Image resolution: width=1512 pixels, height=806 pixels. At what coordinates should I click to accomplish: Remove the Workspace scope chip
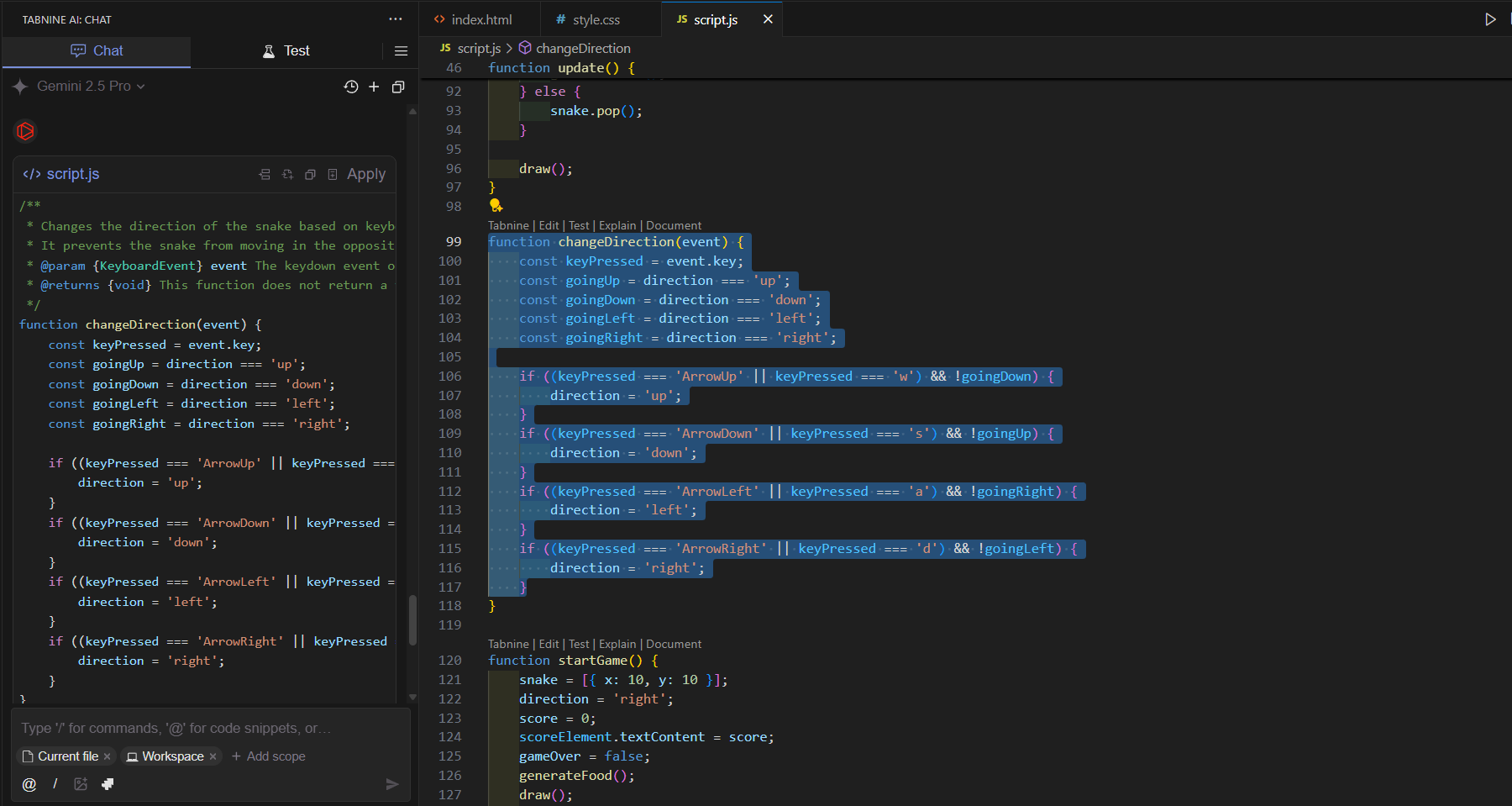[x=213, y=756]
